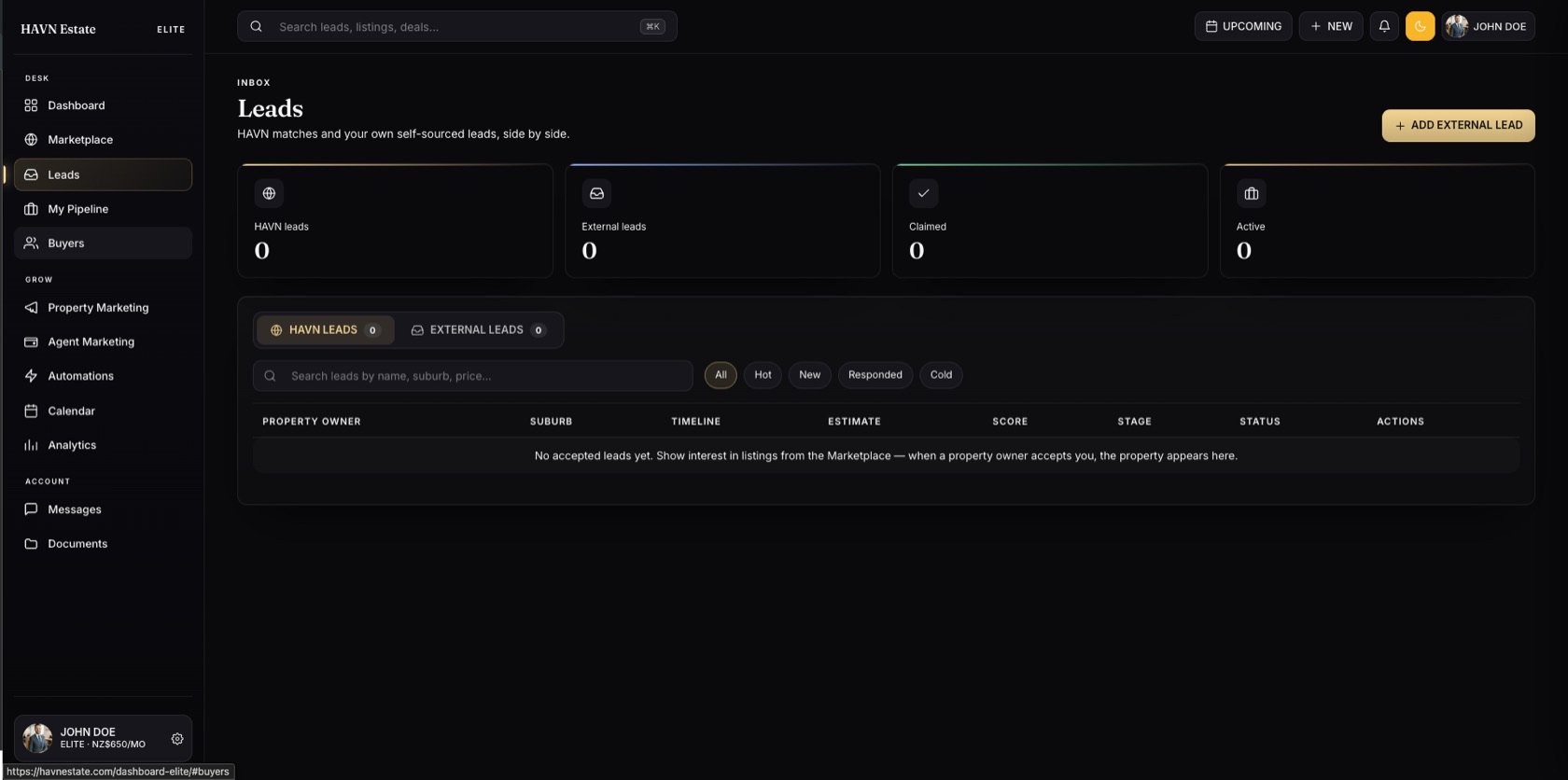Click the New button in top bar
This screenshot has width=1568, height=780.
(x=1331, y=26)
